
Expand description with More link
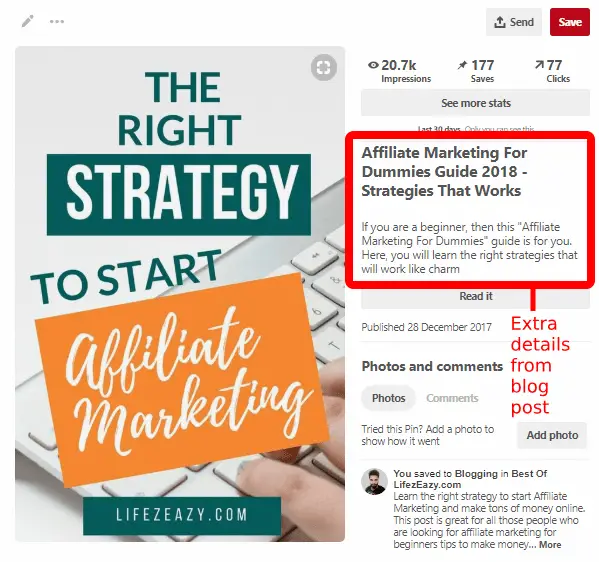[x=550, y=545]
